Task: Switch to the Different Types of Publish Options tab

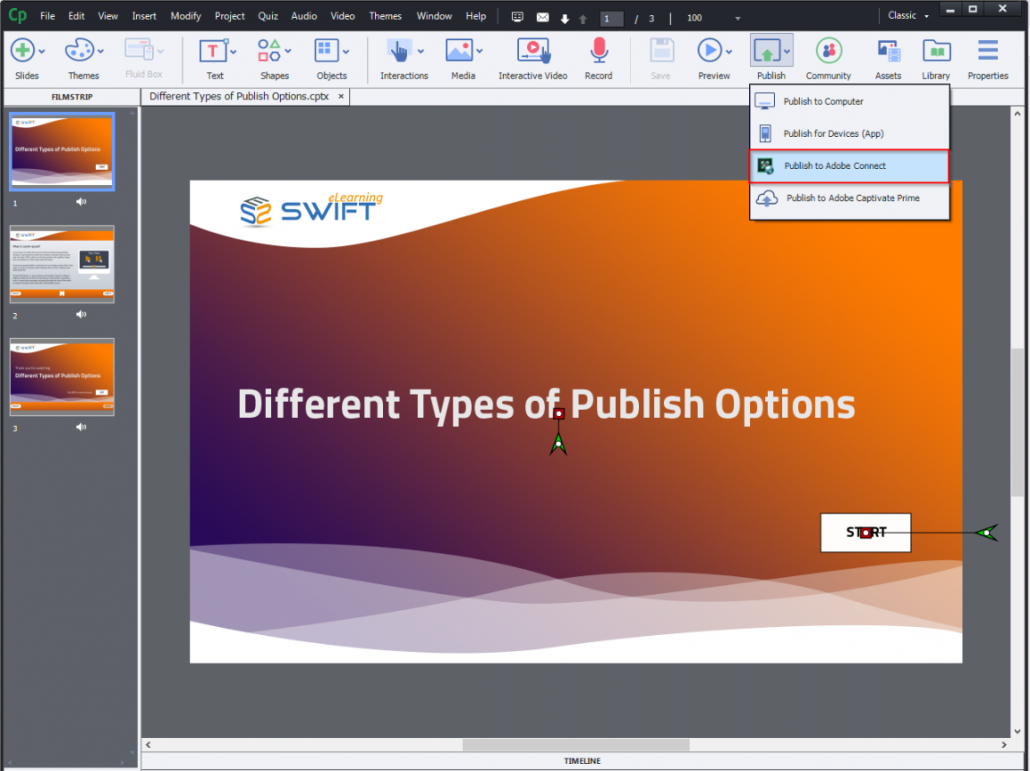Action: [x=239, y=97]
